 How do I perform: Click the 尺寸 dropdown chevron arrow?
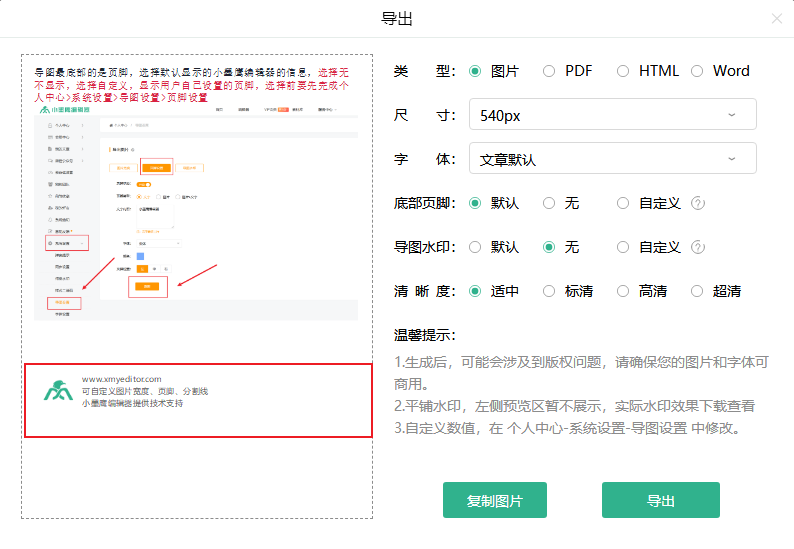tap(732, 115)
